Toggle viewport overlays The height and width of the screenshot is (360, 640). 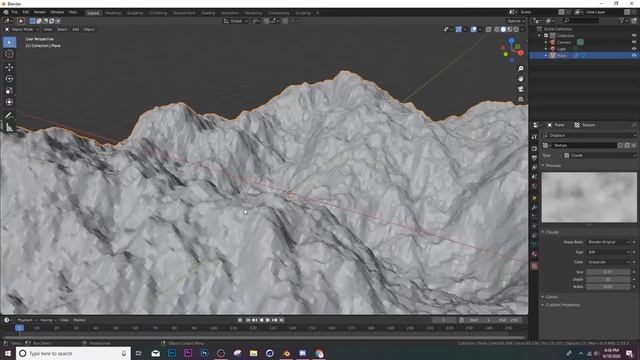[x=473, y=29]
